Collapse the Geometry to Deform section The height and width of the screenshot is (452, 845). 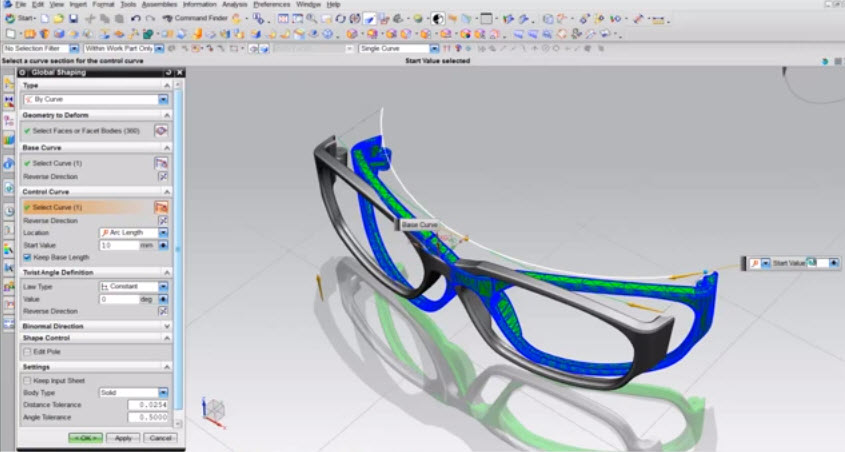(167, 115)
